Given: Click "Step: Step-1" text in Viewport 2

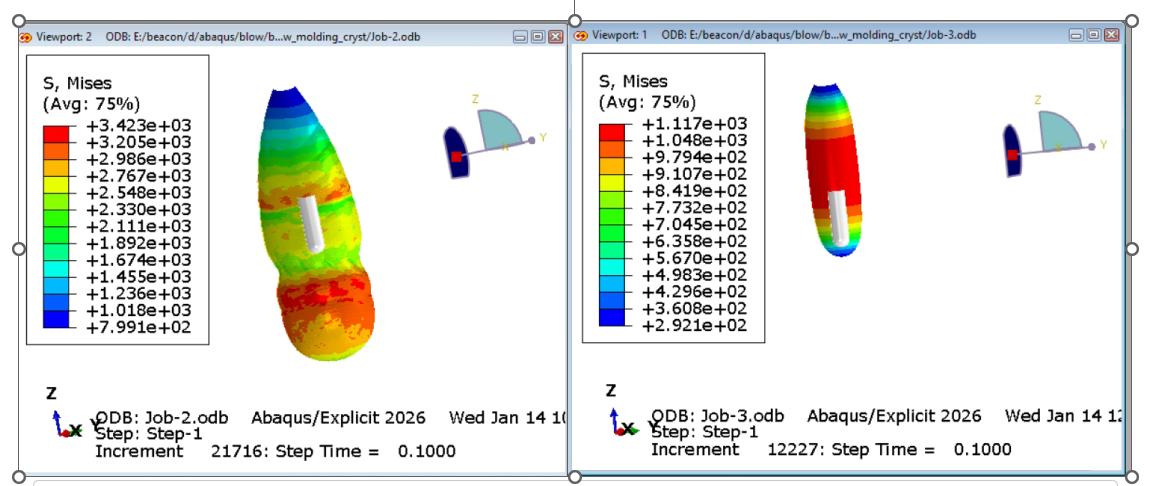Looking at the screenshot, I should [x=149, y=434].
